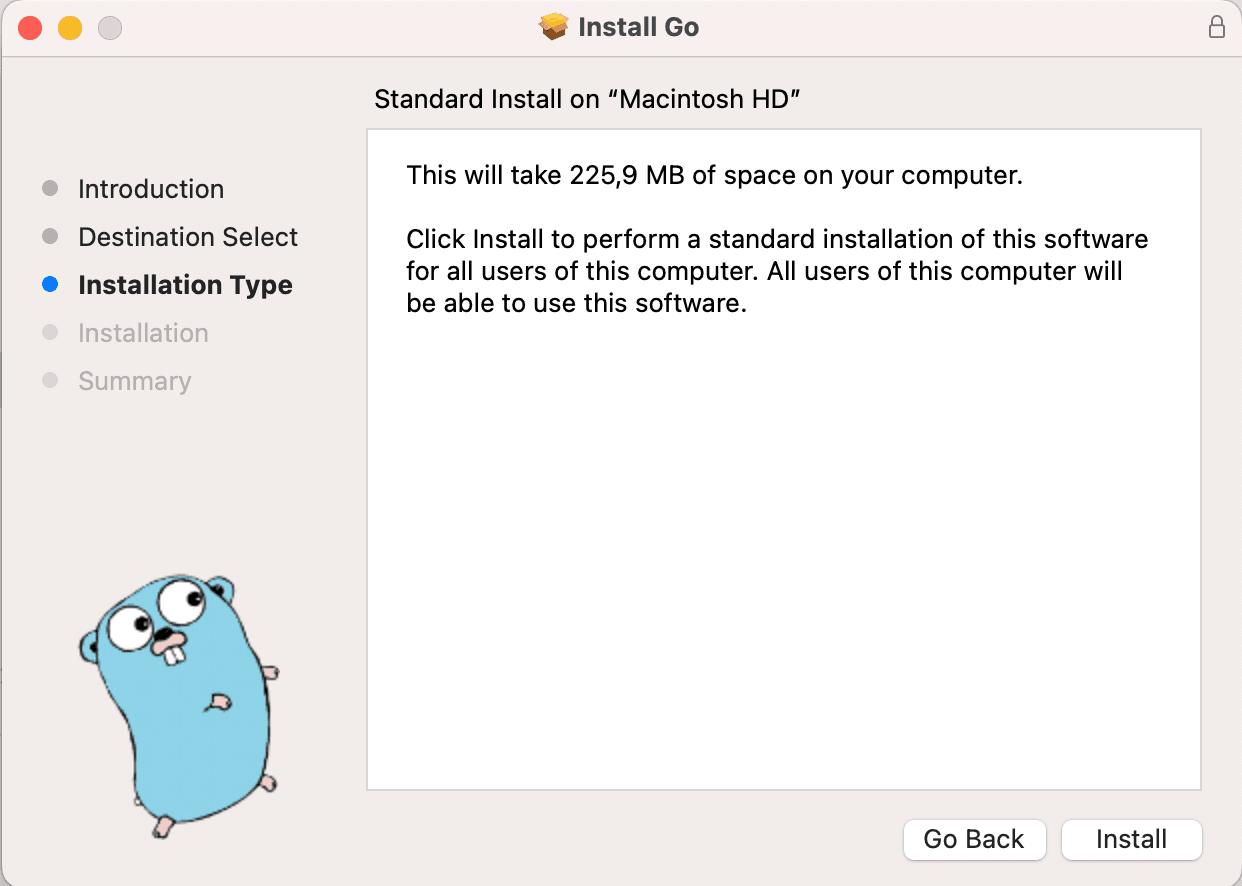
Task: Click the padlock icon in title bar
Action: pyautogui.click(x=1216, y=27)
